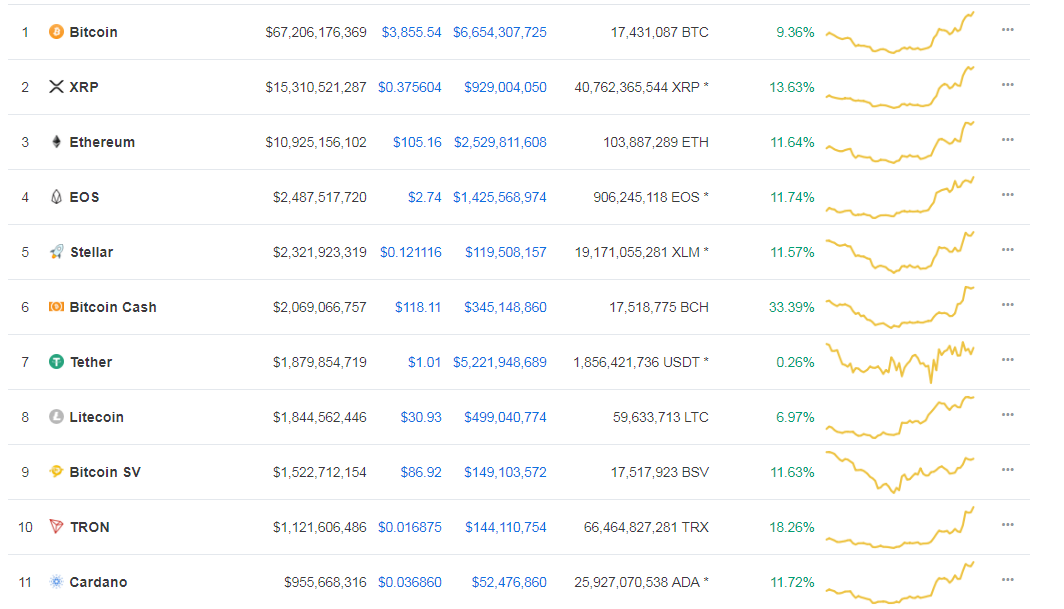The image size is (1064, 609).
Task: Click the Ethereum diamond icon
Action: 56,142
